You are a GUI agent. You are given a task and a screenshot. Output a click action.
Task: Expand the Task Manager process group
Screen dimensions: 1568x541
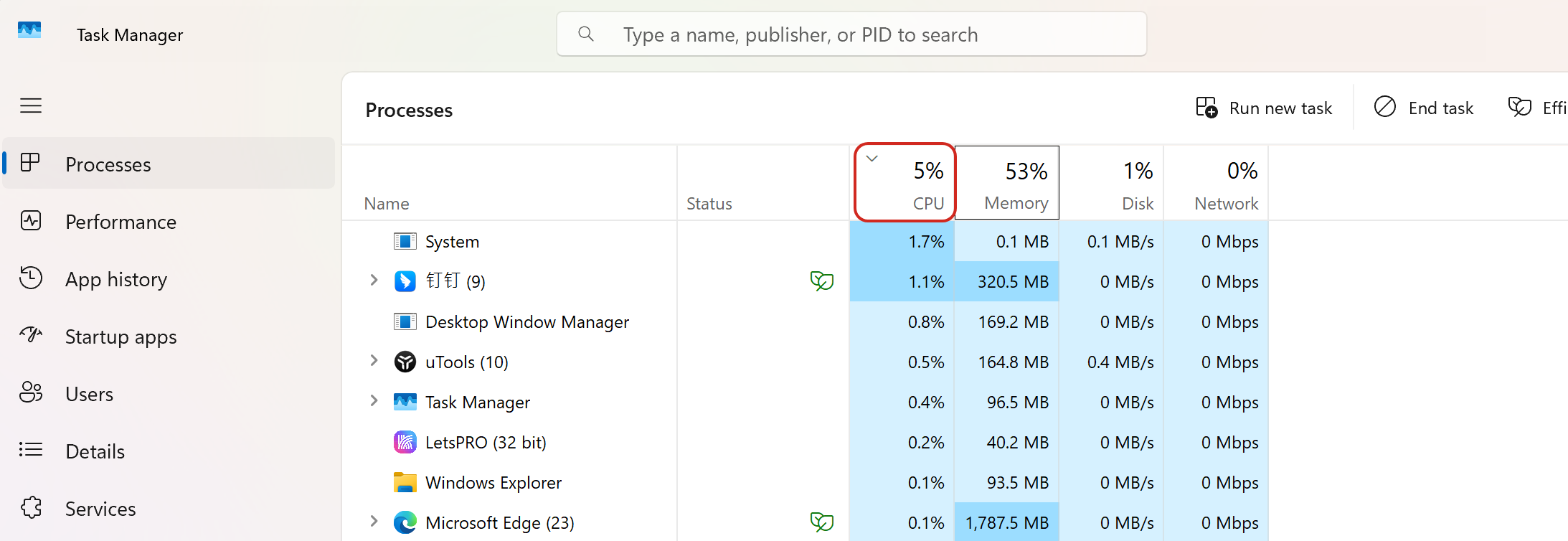[x=374, y=401]
